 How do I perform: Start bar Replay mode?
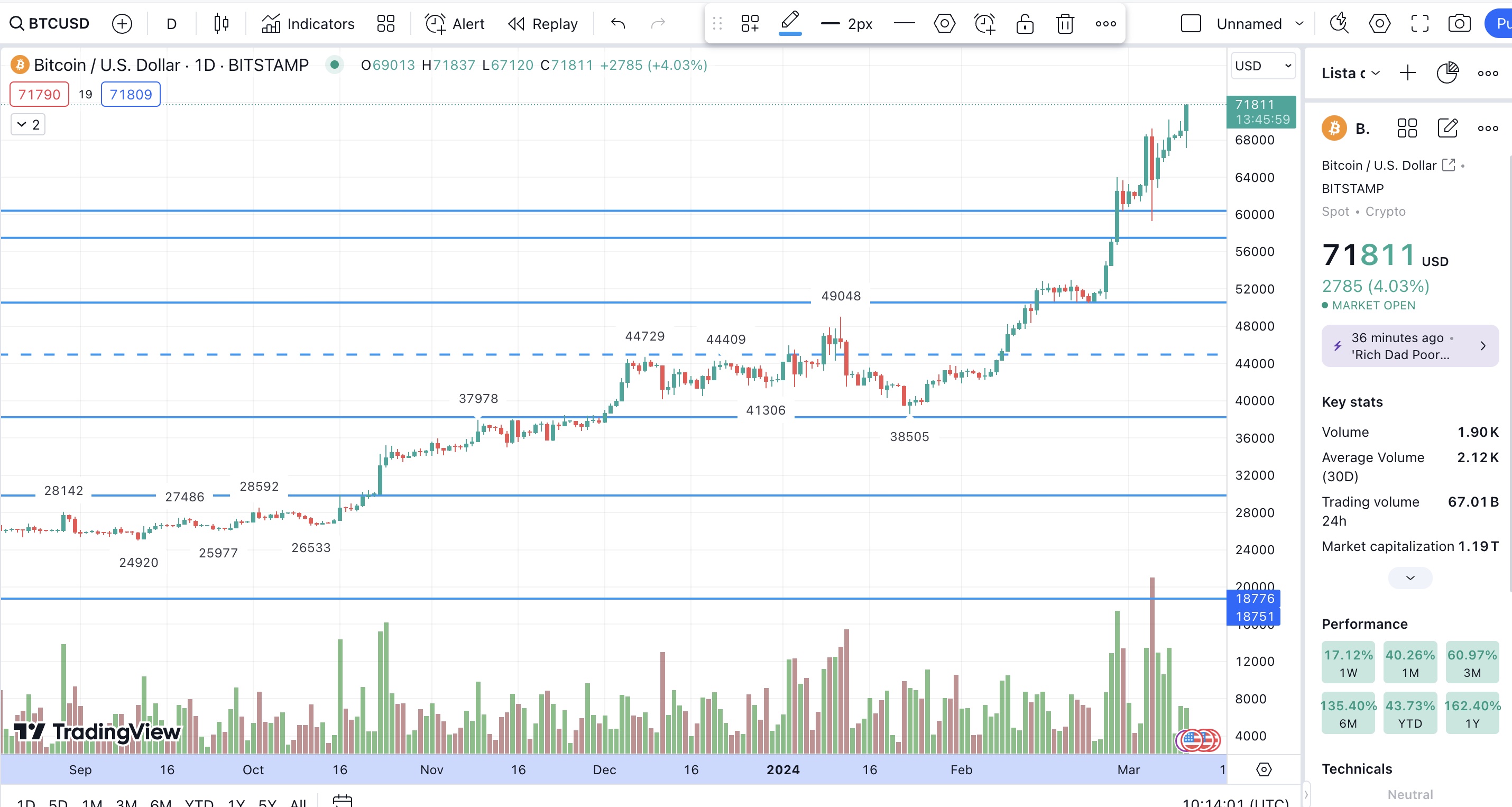(x=542, y=23)
